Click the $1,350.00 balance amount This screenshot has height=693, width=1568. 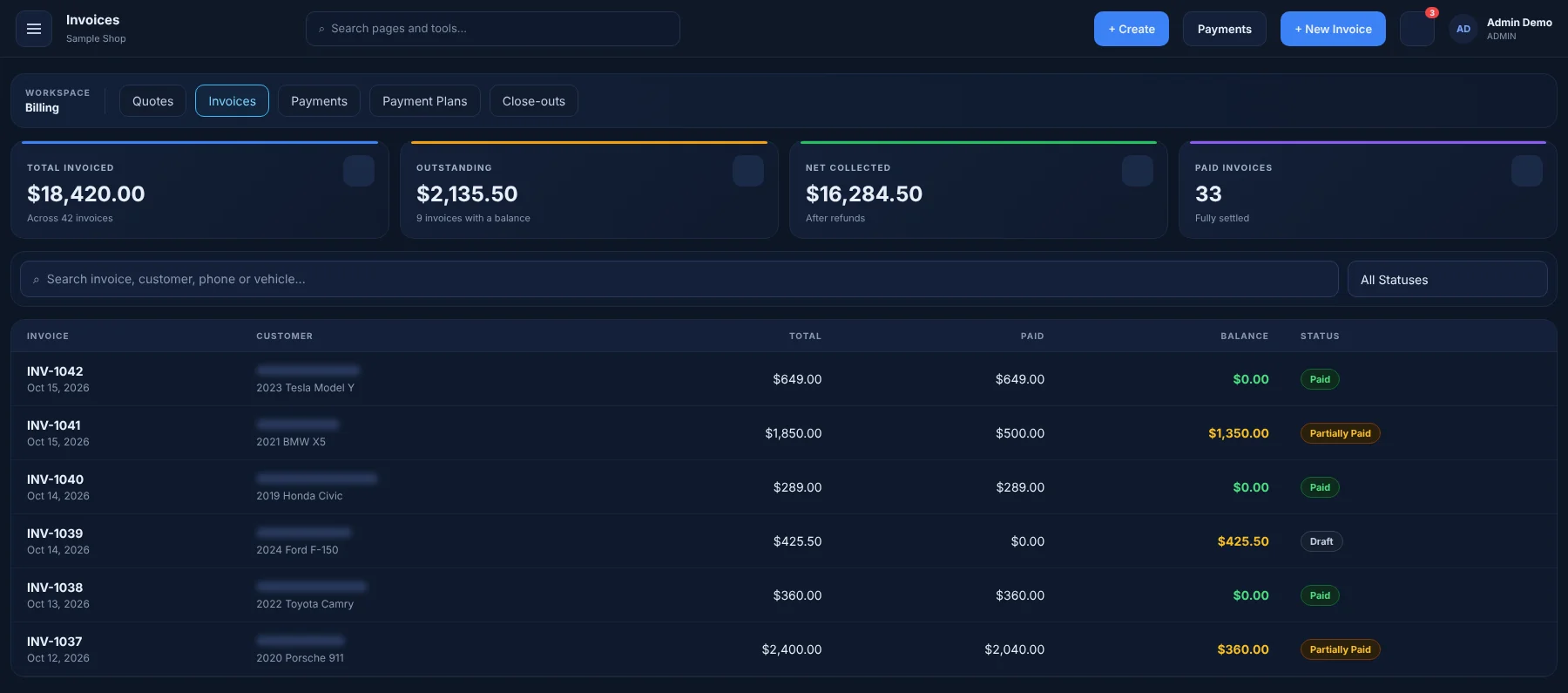click(1239, 433)
